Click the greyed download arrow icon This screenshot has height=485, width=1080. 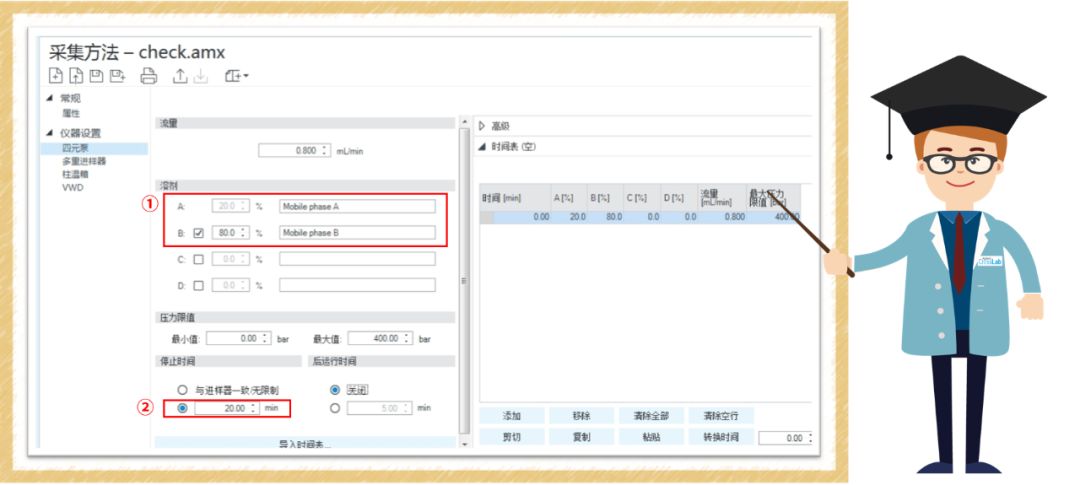click(x=200, y=76)
